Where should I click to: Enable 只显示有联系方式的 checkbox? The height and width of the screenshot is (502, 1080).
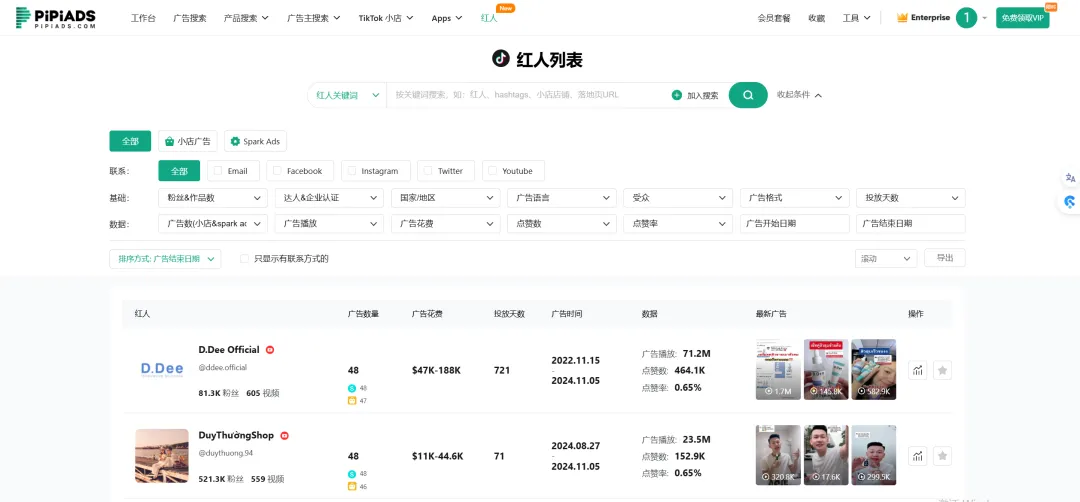[244, 259]
